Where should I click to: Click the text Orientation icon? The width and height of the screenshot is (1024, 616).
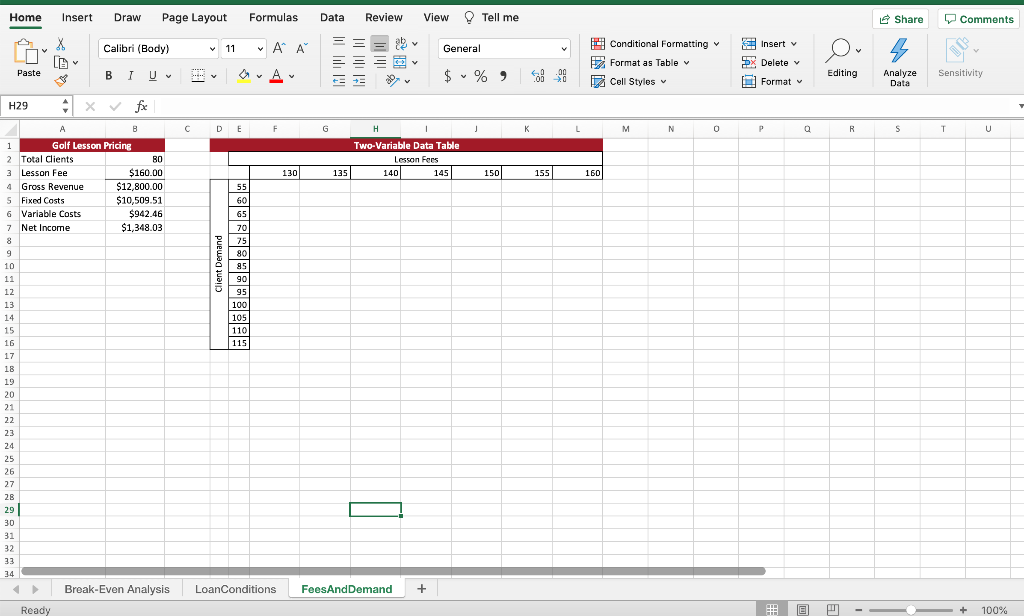click(392, 81)
